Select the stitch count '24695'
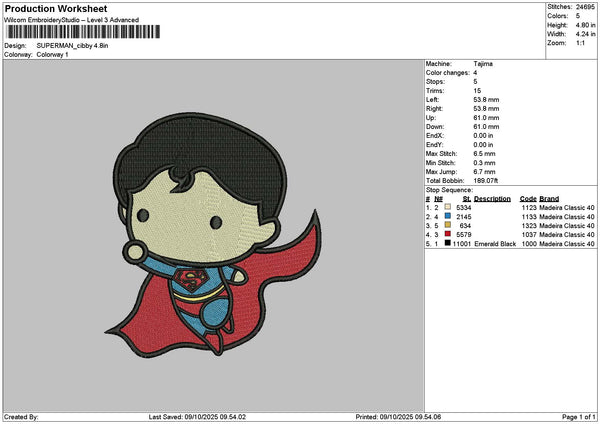The image size is (600, 424). point(585,7)
